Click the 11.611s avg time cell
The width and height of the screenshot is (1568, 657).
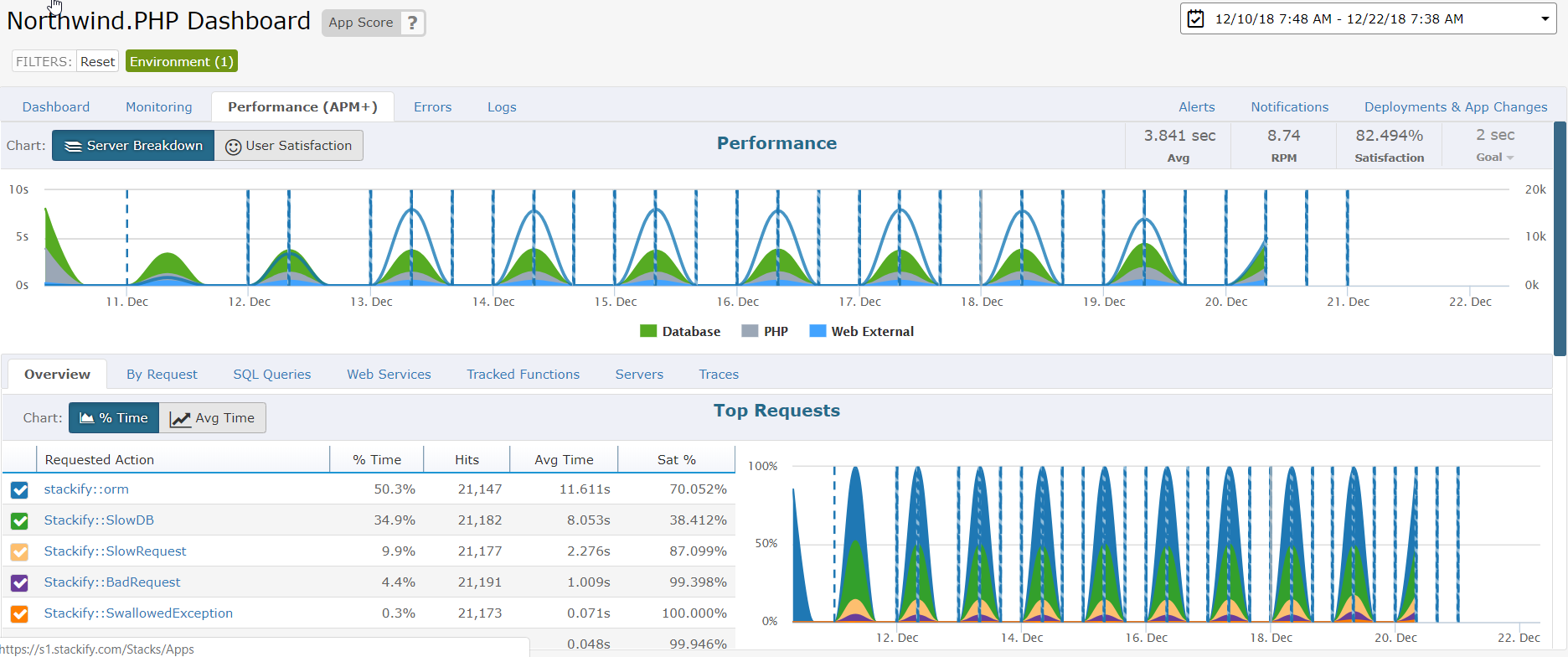tap(585, 489)
